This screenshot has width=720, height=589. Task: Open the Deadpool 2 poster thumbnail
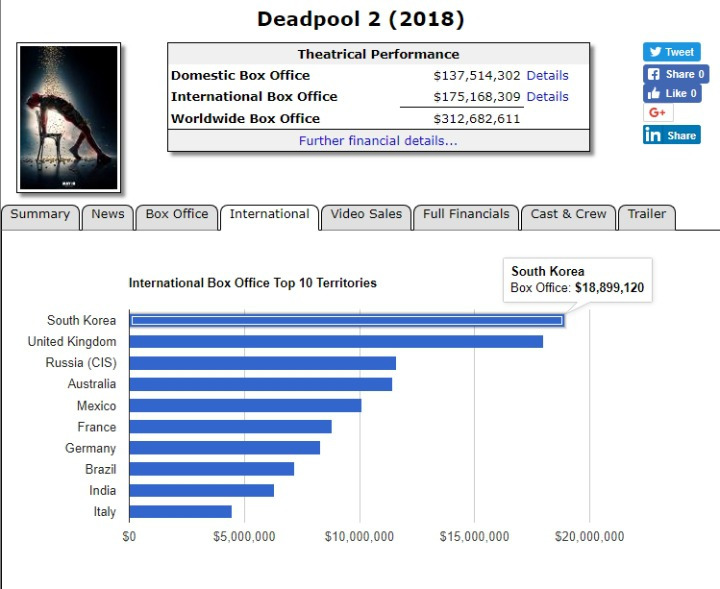pyautogui.click(x=68, y=118)
